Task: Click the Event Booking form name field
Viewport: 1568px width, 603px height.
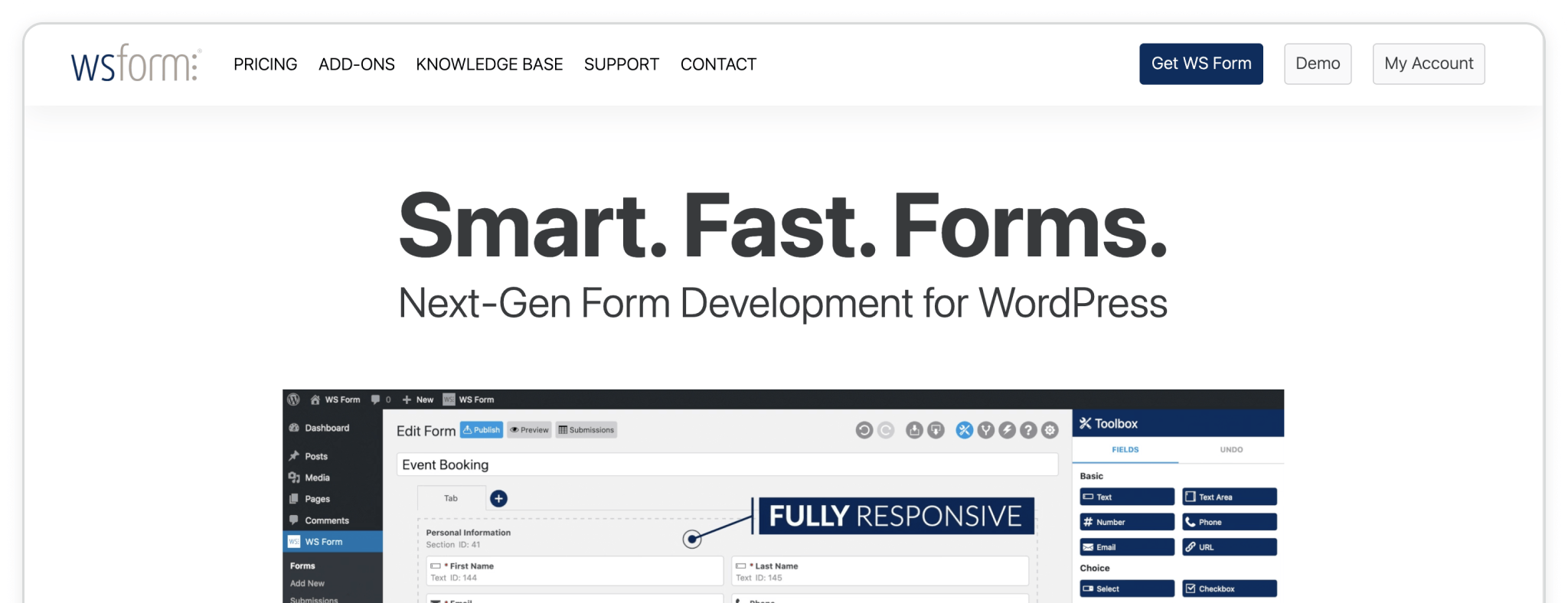Action: point(727,464)
